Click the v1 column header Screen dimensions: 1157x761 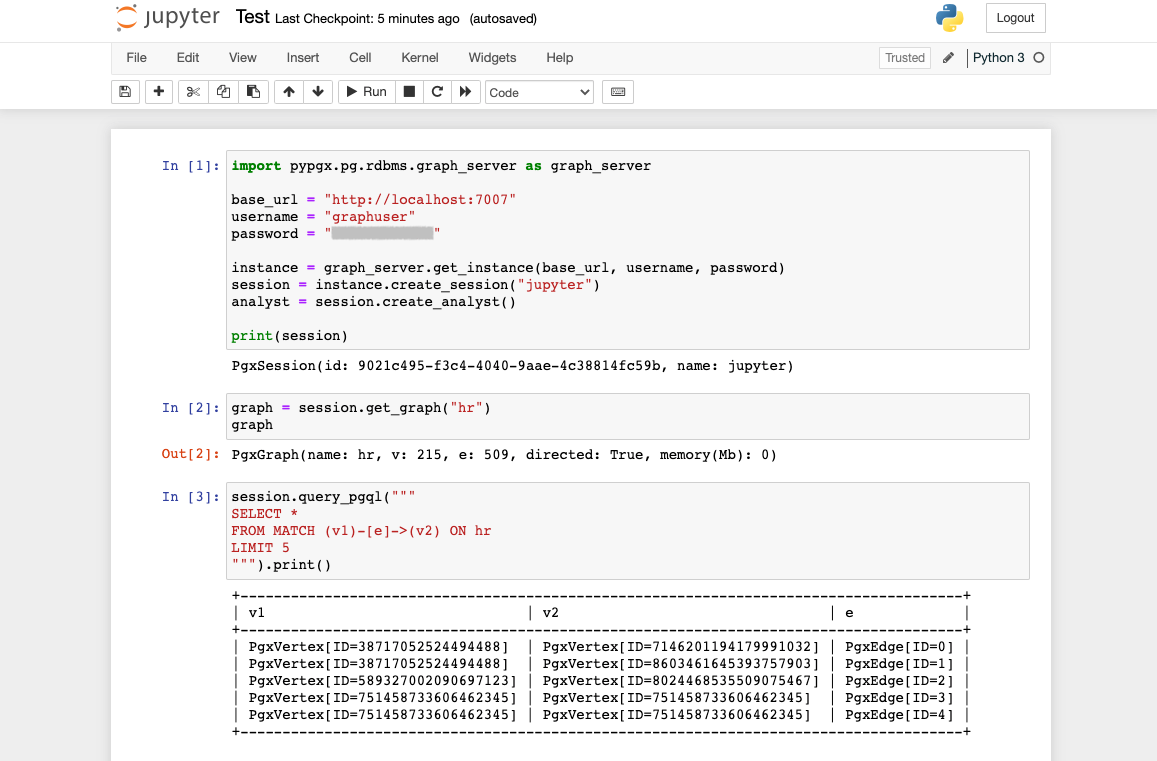(256, 613)
